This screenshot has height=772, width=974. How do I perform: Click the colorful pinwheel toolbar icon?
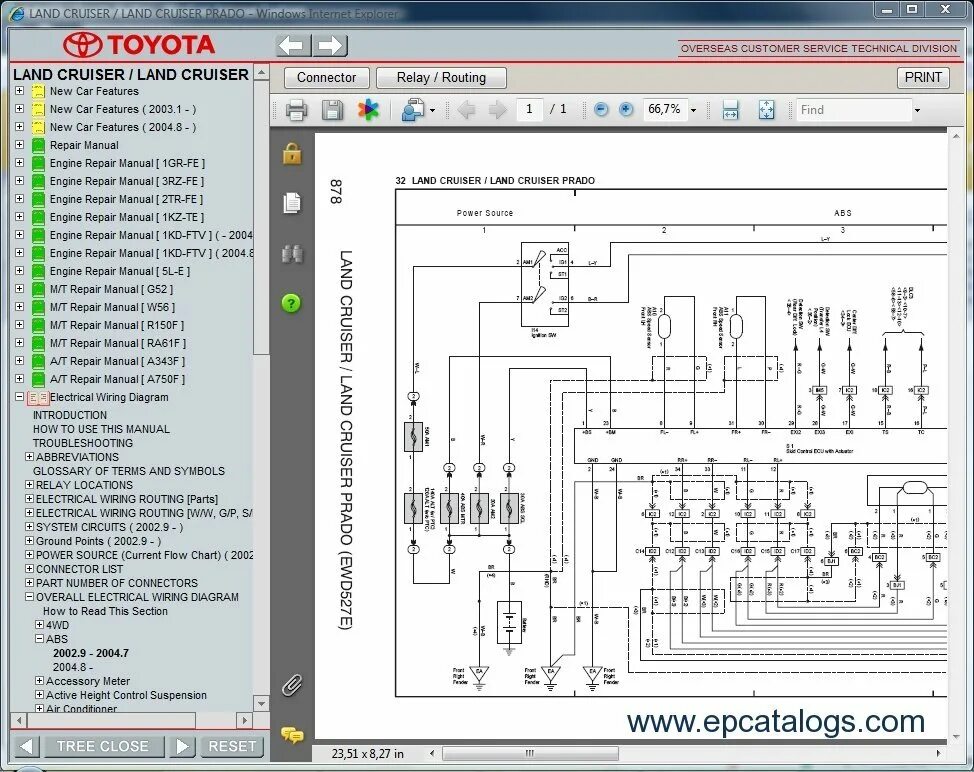[368, 110]
